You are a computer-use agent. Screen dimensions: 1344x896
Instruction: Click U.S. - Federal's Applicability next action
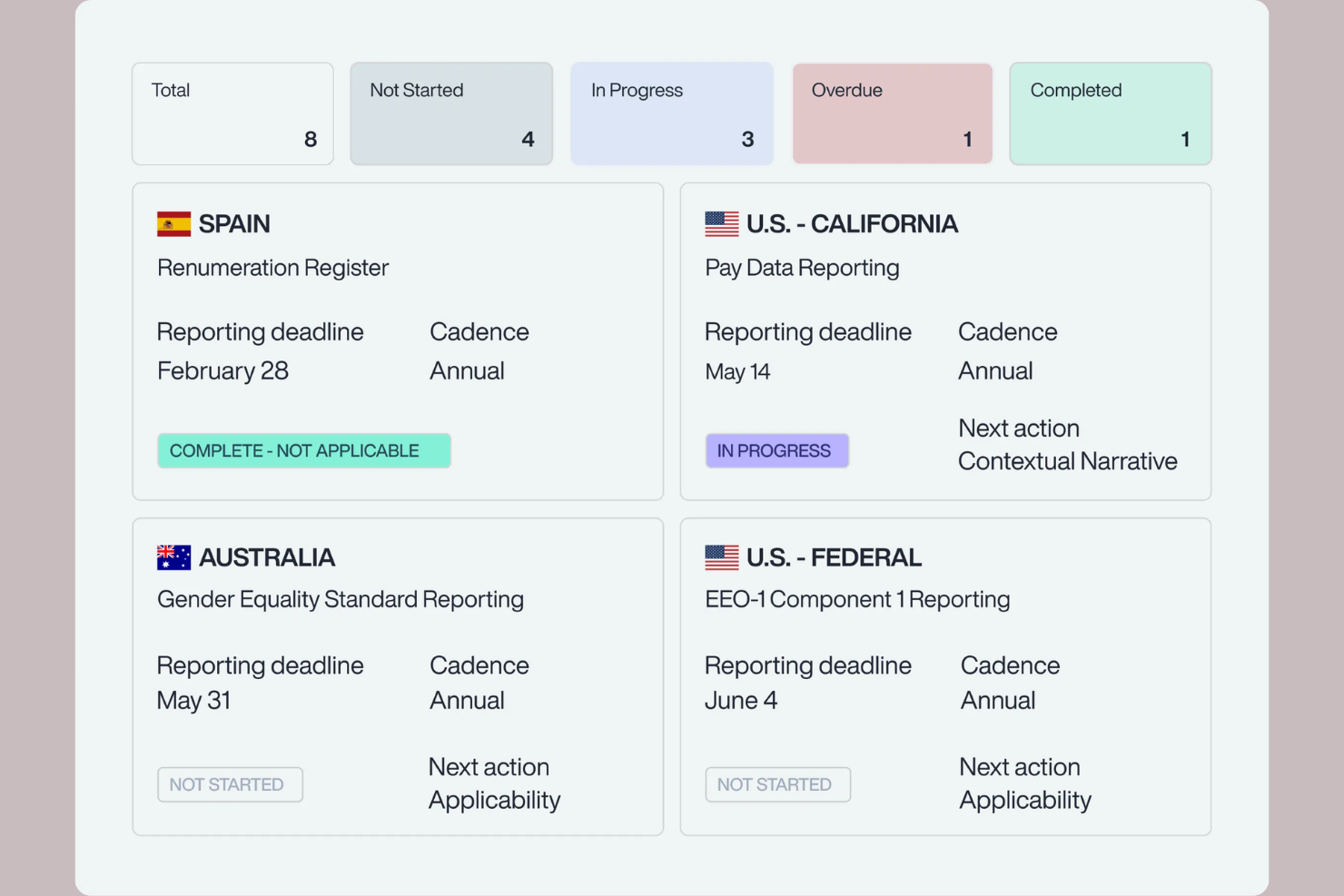[1025, 800]
